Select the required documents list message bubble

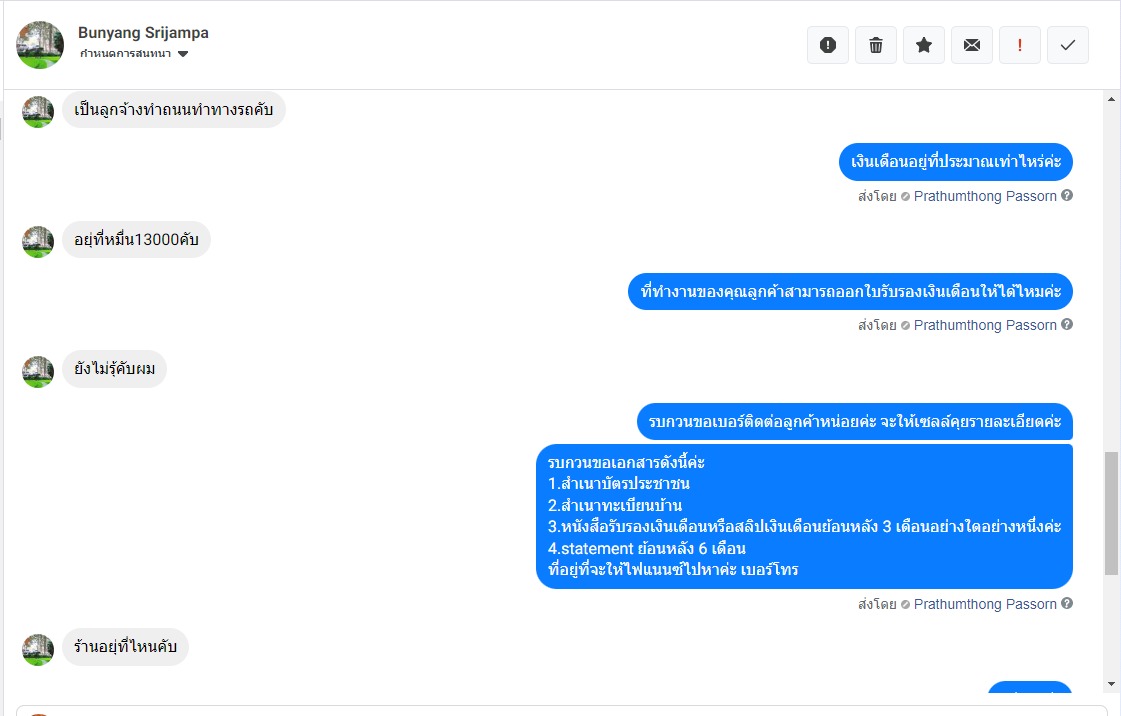(x=804, y=516)
